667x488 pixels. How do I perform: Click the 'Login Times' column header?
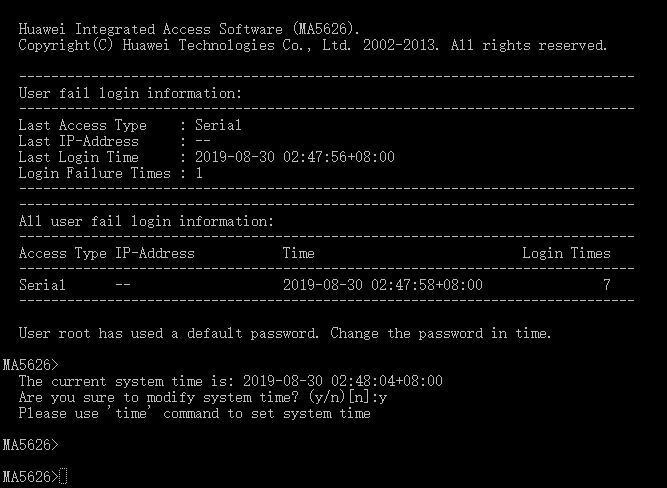point(566,253)
